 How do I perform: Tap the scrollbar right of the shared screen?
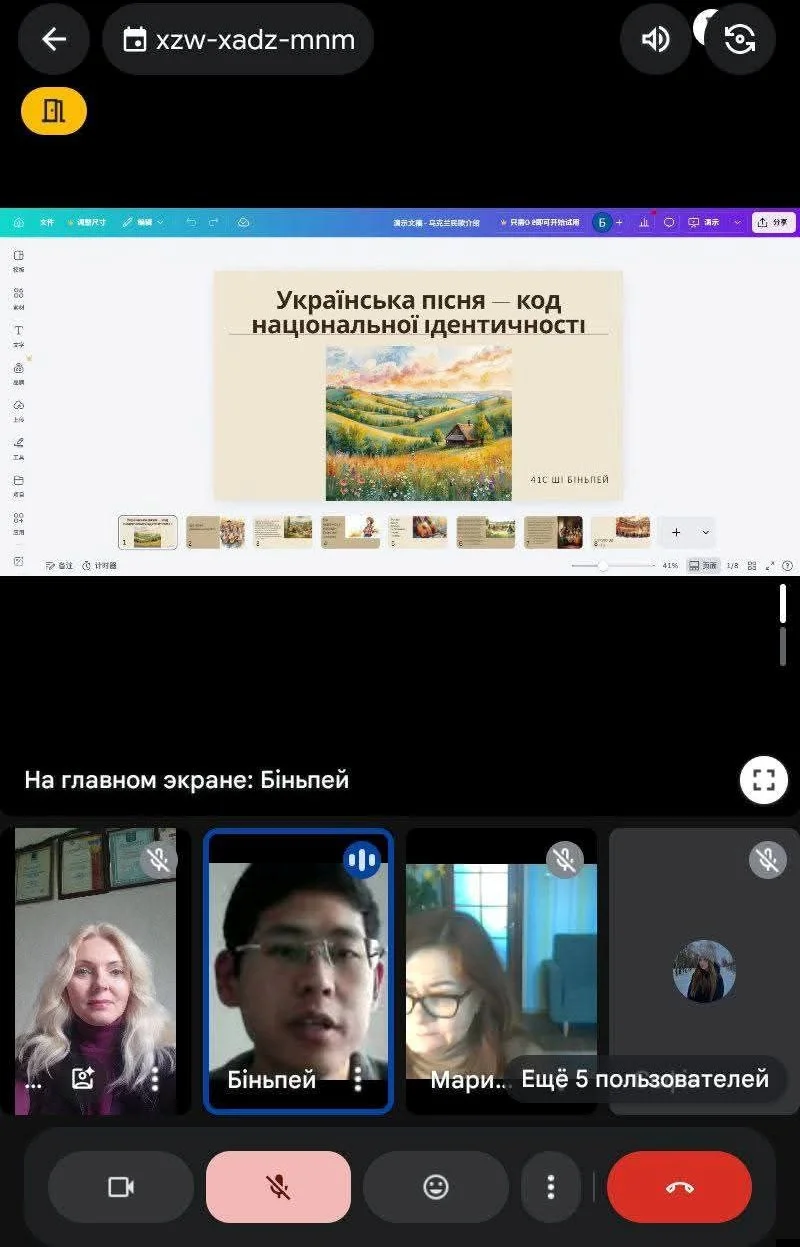[783, 625]
